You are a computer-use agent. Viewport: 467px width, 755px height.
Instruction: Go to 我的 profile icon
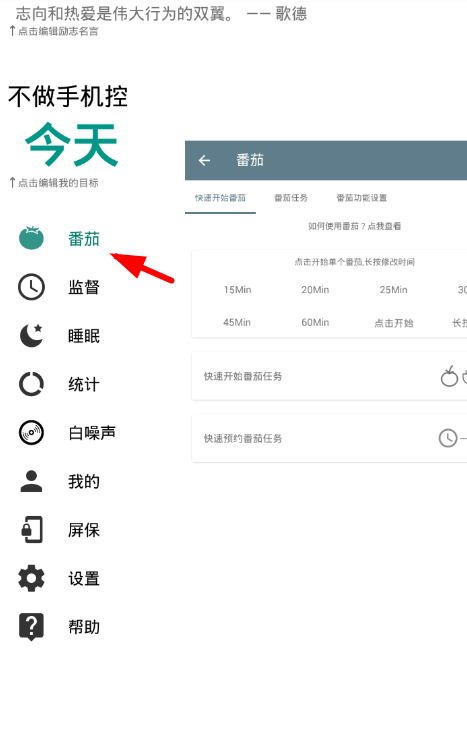point(31,481)
